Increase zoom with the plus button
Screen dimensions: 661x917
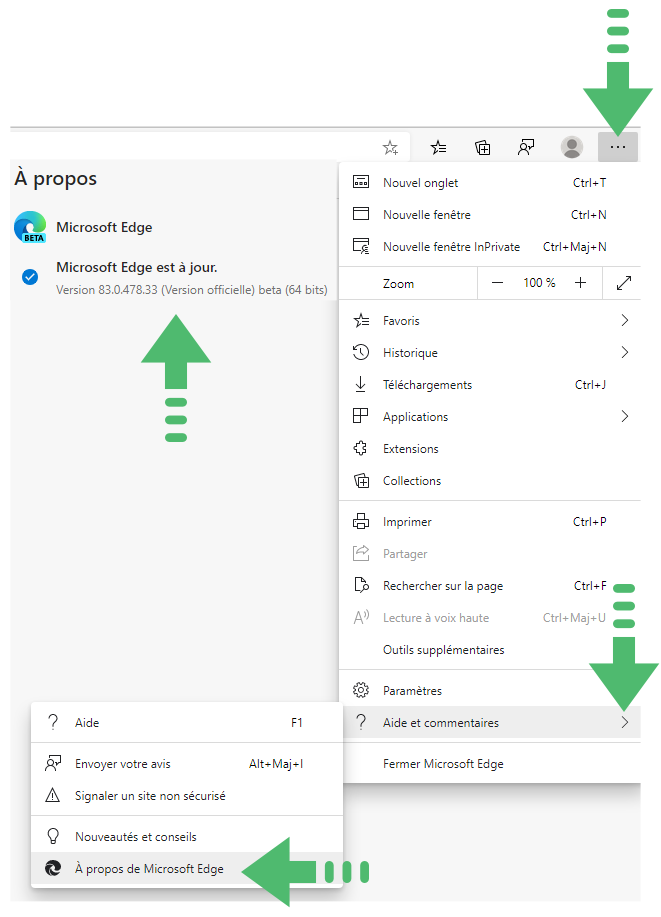click(580, 283)
